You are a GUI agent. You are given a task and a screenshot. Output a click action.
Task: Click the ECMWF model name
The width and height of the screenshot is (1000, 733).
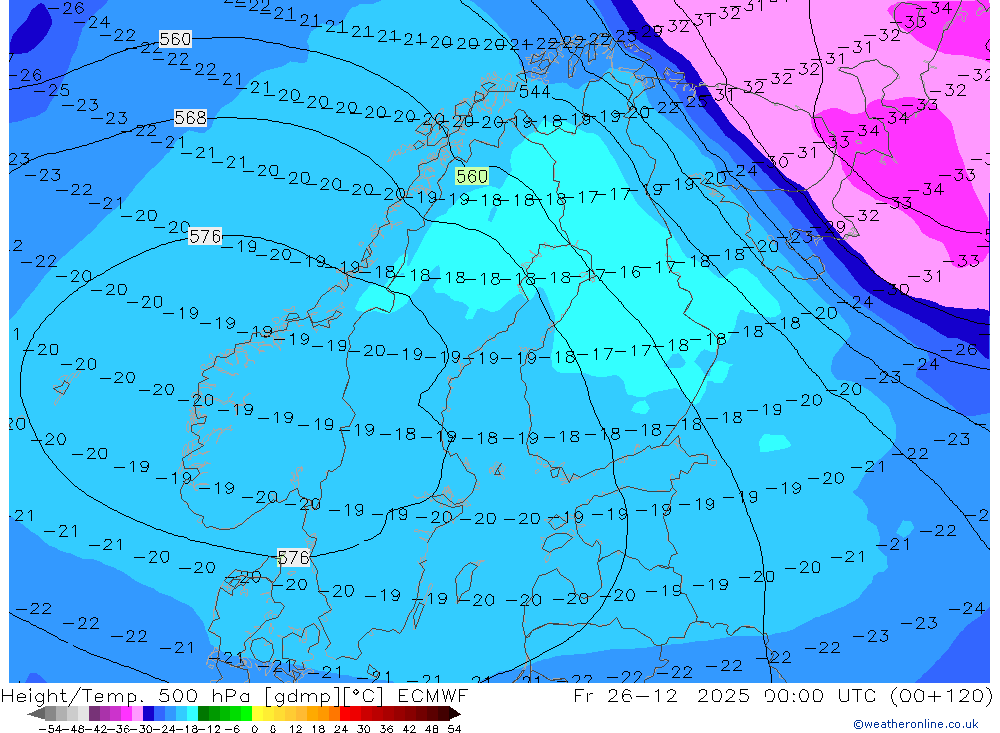click(x=433, y=695)
